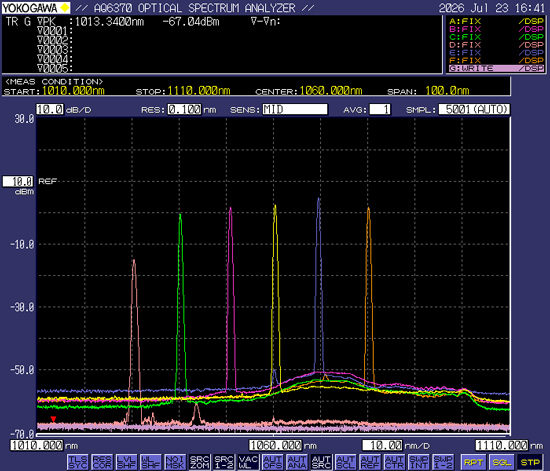Open the SMPL 5001 (AUTO) sampling field

[474, 109]
